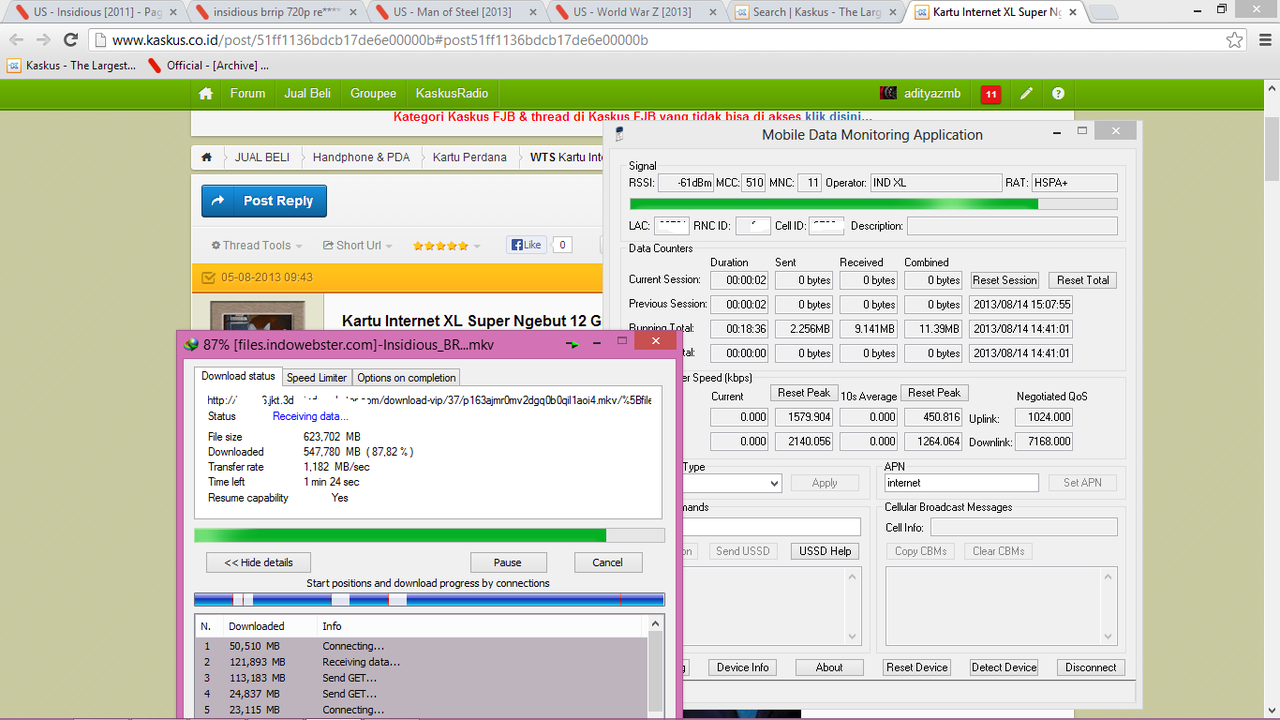This screenshot has height=720, width=1280.
Task: Bookmark this page with the star icon
Action: click(x=1235, y=40)
